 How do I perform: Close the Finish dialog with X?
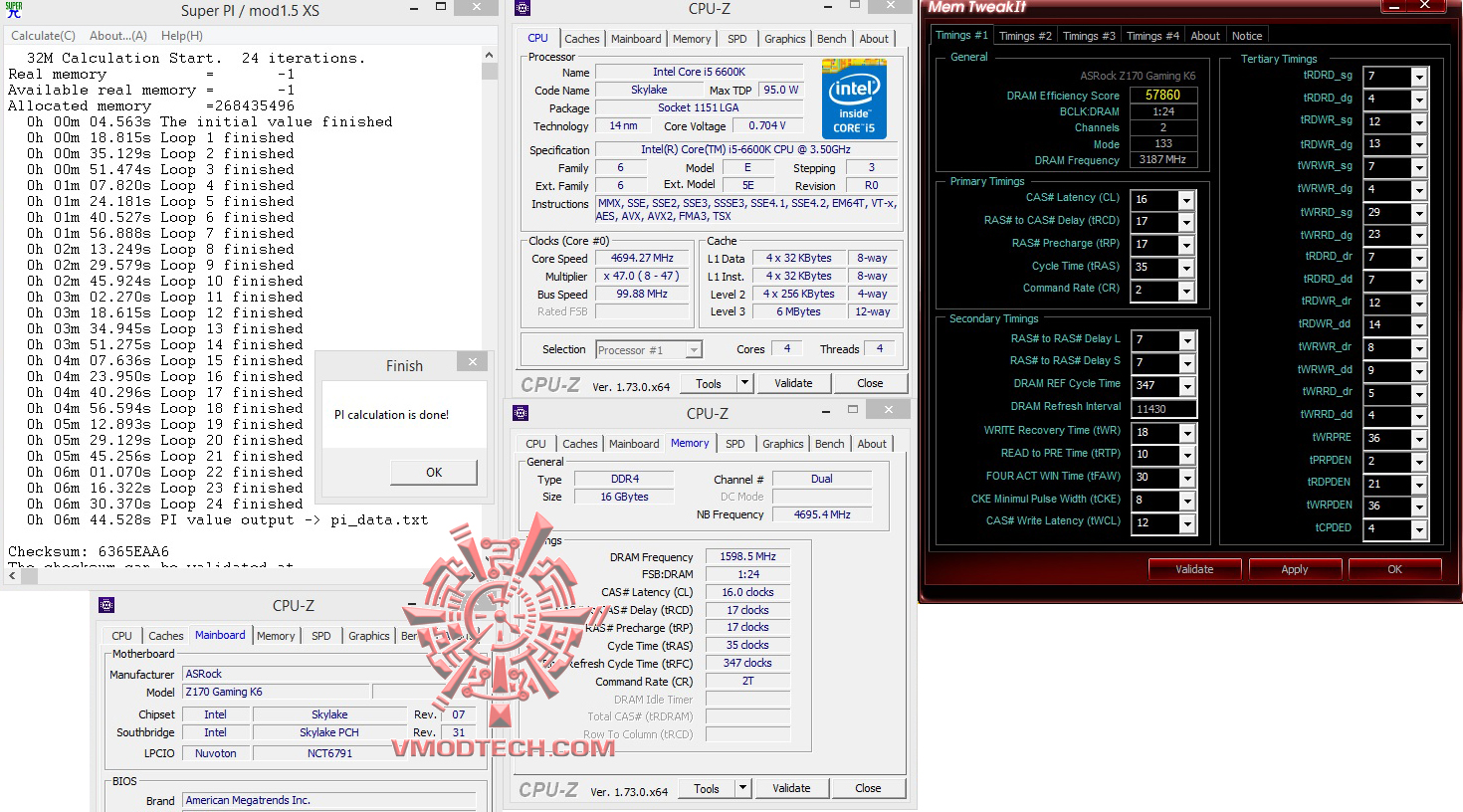[473, 362]
